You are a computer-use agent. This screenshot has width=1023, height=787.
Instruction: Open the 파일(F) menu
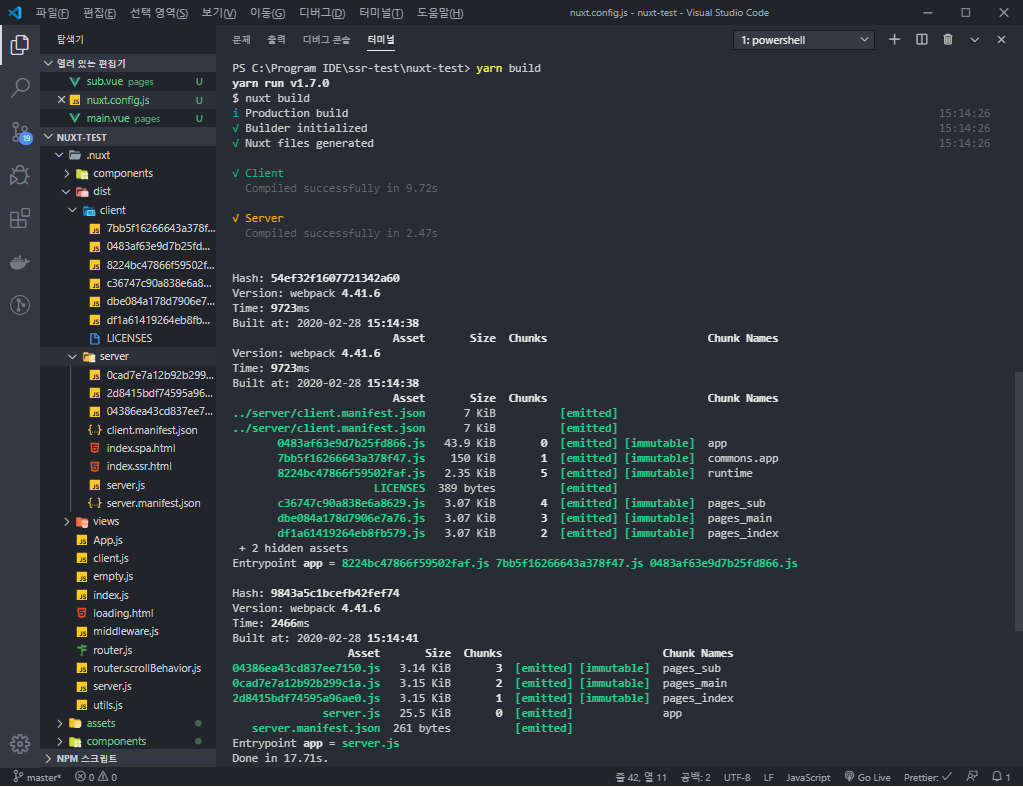[x=52, y=13]
